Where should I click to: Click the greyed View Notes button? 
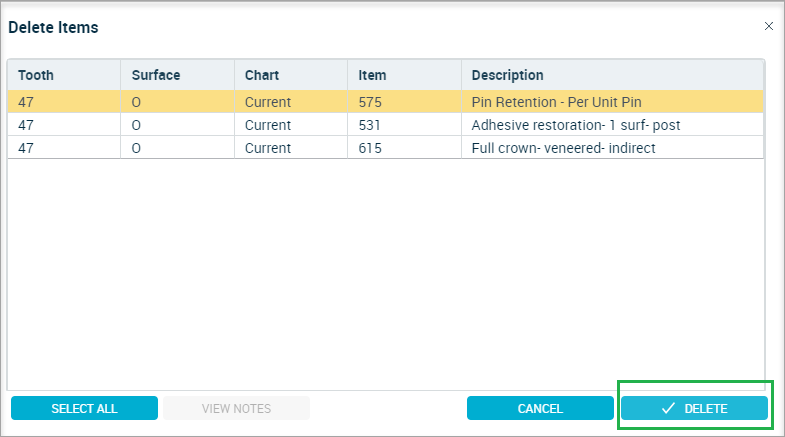click(x=236, y=408)
